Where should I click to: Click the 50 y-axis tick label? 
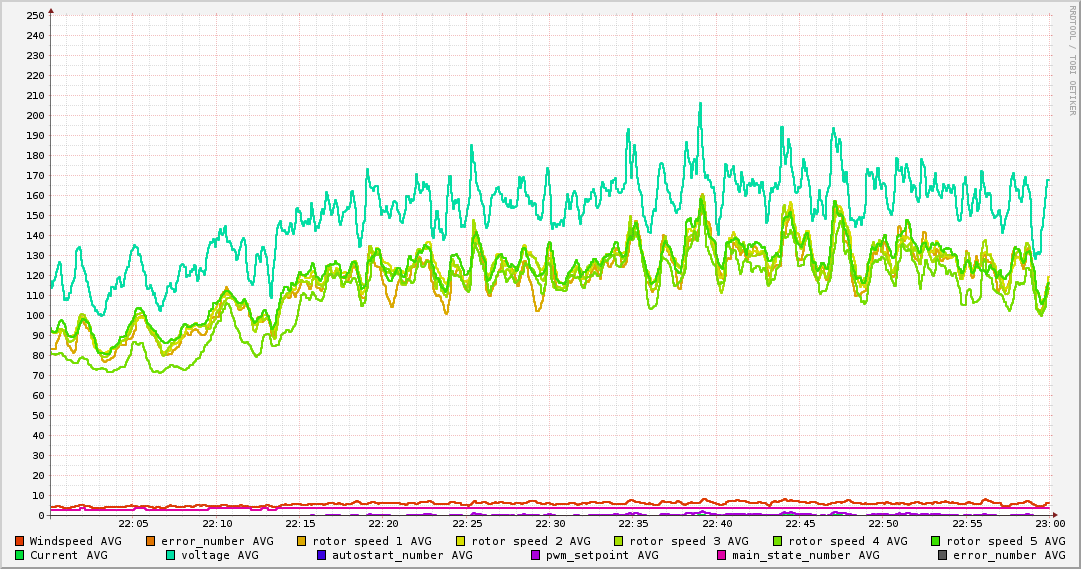click(38, 415)
